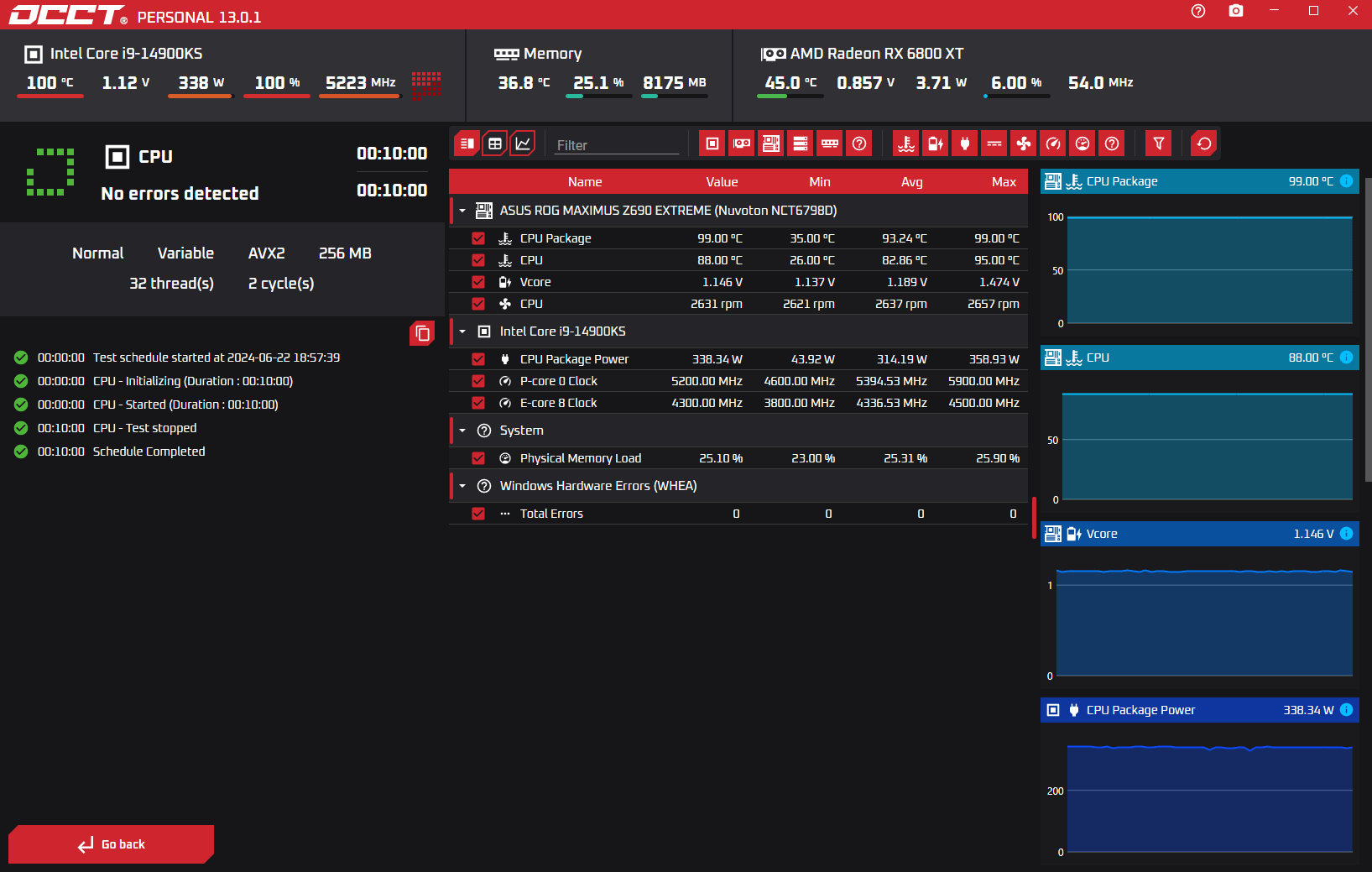Click the temperature sensor filter icon

coord(906,144)
